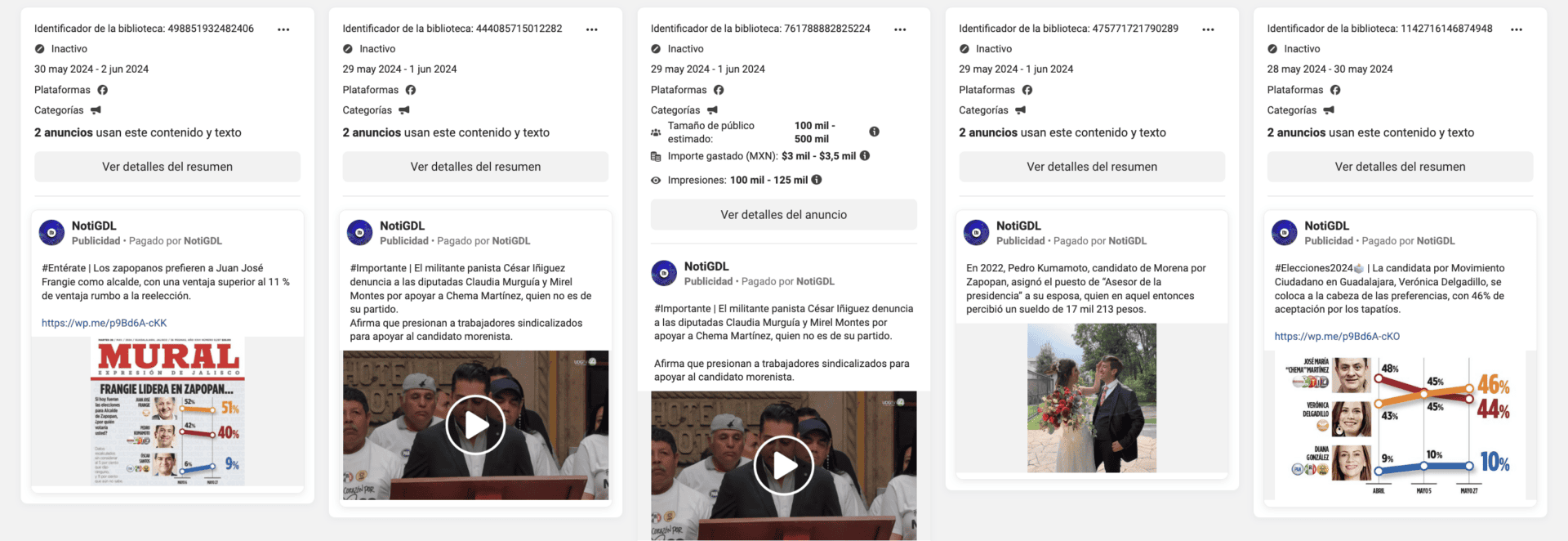Play the video in card 444085715012282
The image size is (1568, 541).
click(475, 425)
